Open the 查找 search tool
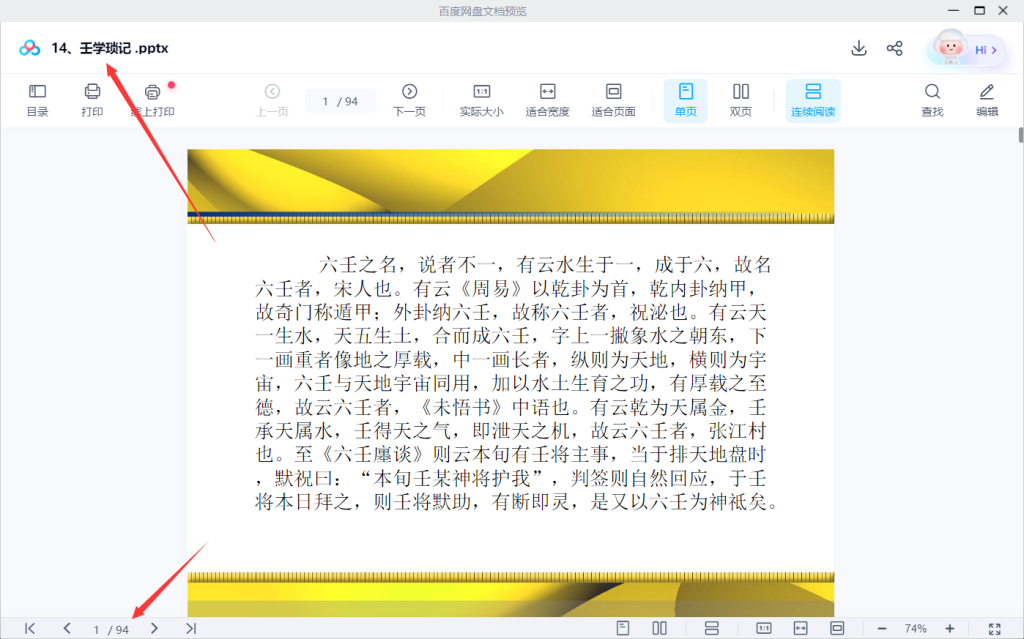The height and width of the screenshot is (639, 1024). 932,100
